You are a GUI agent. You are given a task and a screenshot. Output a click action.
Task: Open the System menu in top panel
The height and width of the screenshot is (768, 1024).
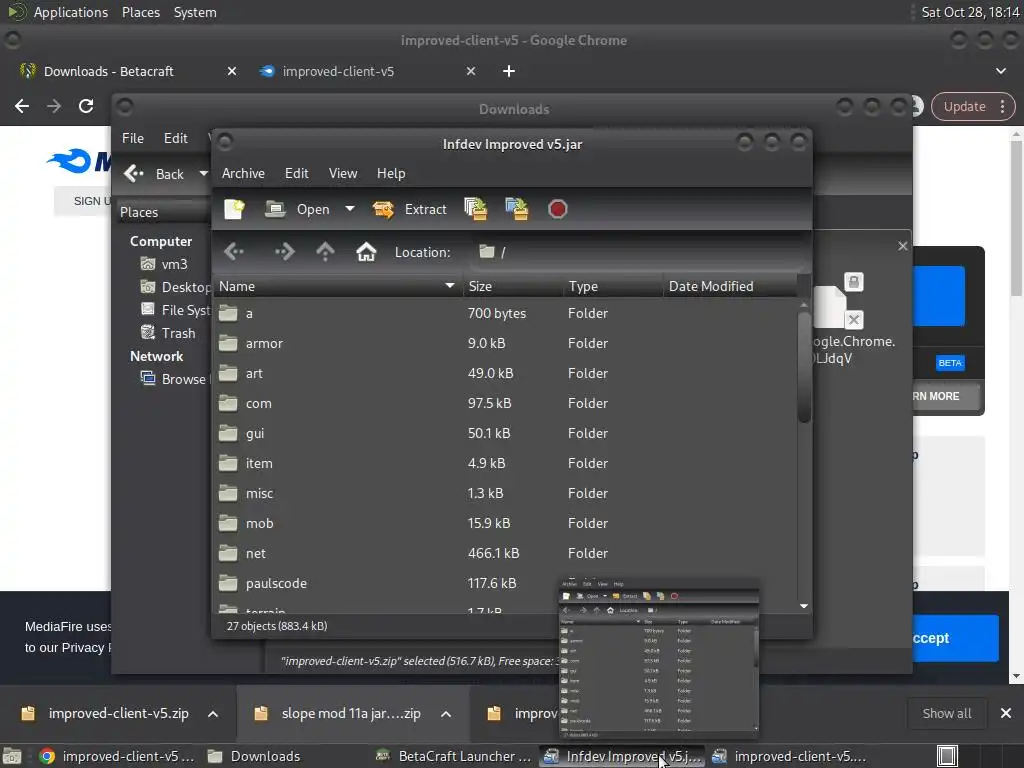click(x=195, y=12)
